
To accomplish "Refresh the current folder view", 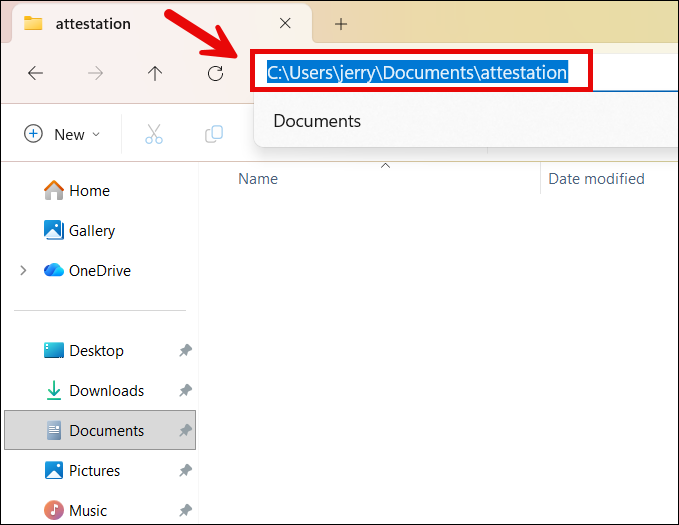I will pyautogui.click(x=215, y=73).
